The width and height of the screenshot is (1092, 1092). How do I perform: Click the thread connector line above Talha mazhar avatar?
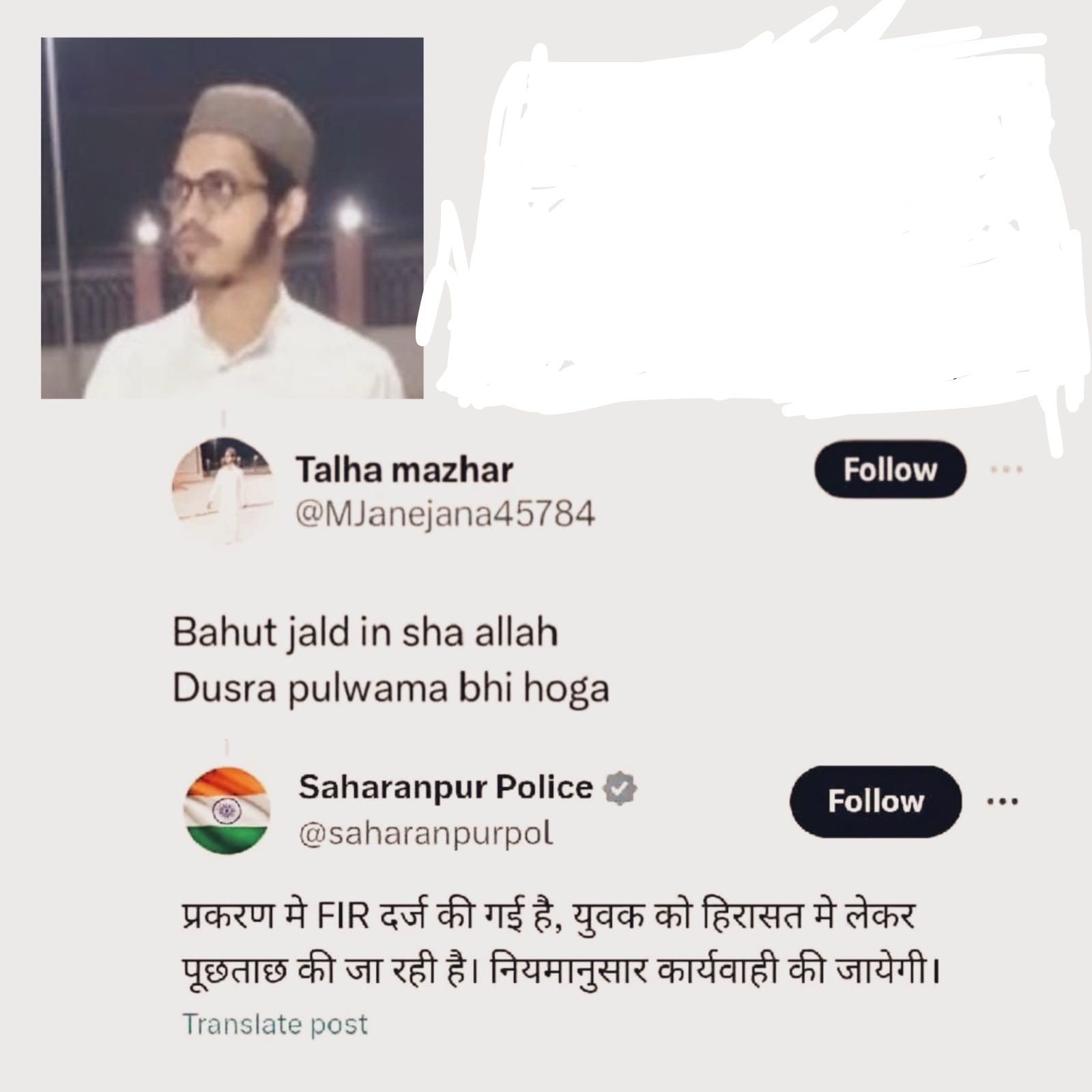tap(223, 418)
